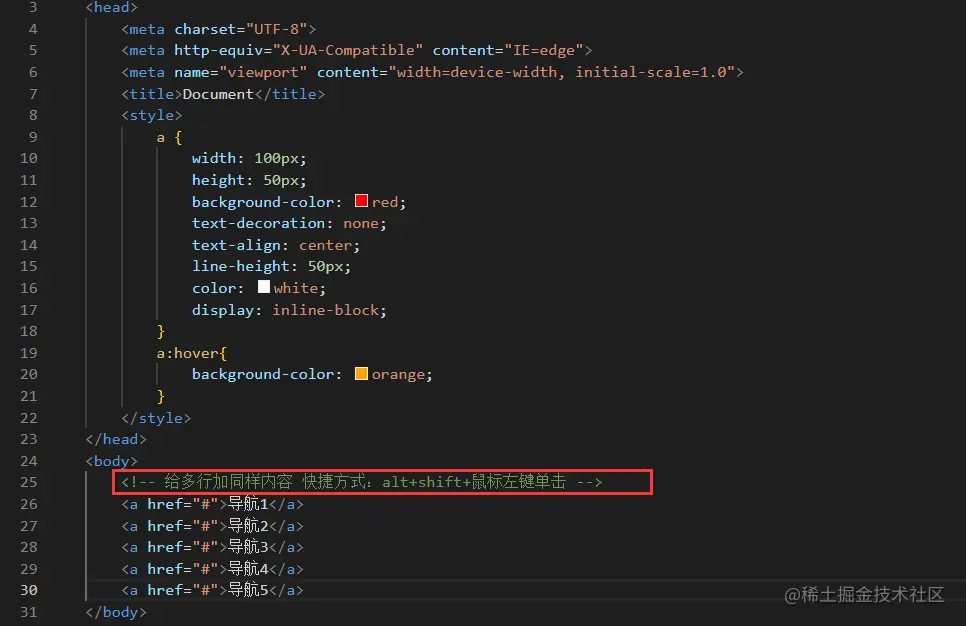Viewport: 966px width, 626px height.
Task: Click the closing </style> tag
Action: point(156,418)
